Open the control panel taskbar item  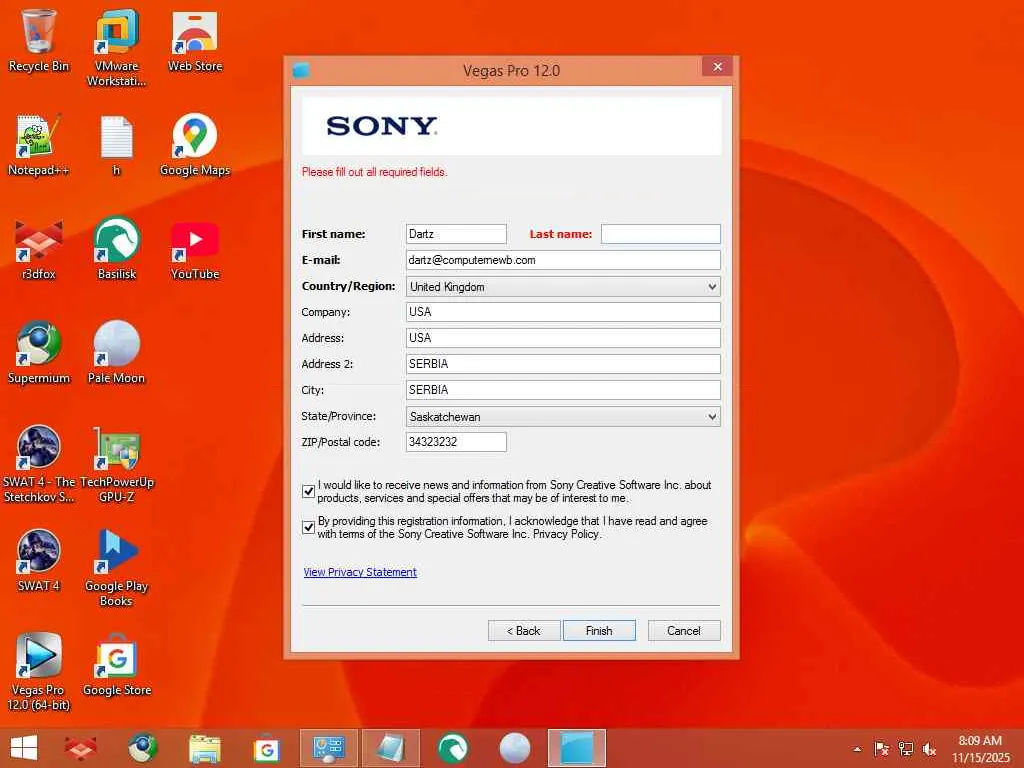tap(328, 748)
